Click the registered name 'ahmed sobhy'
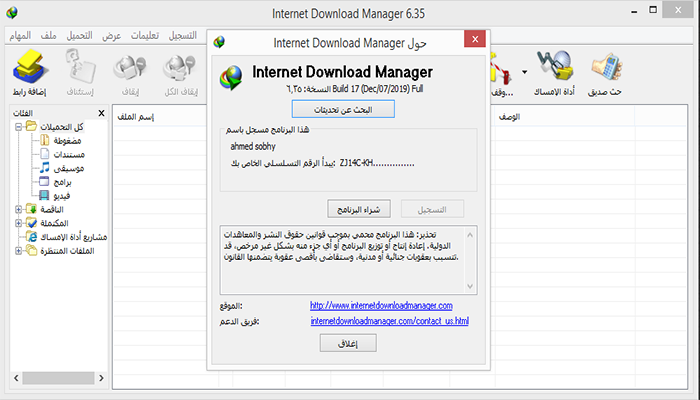Viewport: 700px width, 400px height. 253,146
